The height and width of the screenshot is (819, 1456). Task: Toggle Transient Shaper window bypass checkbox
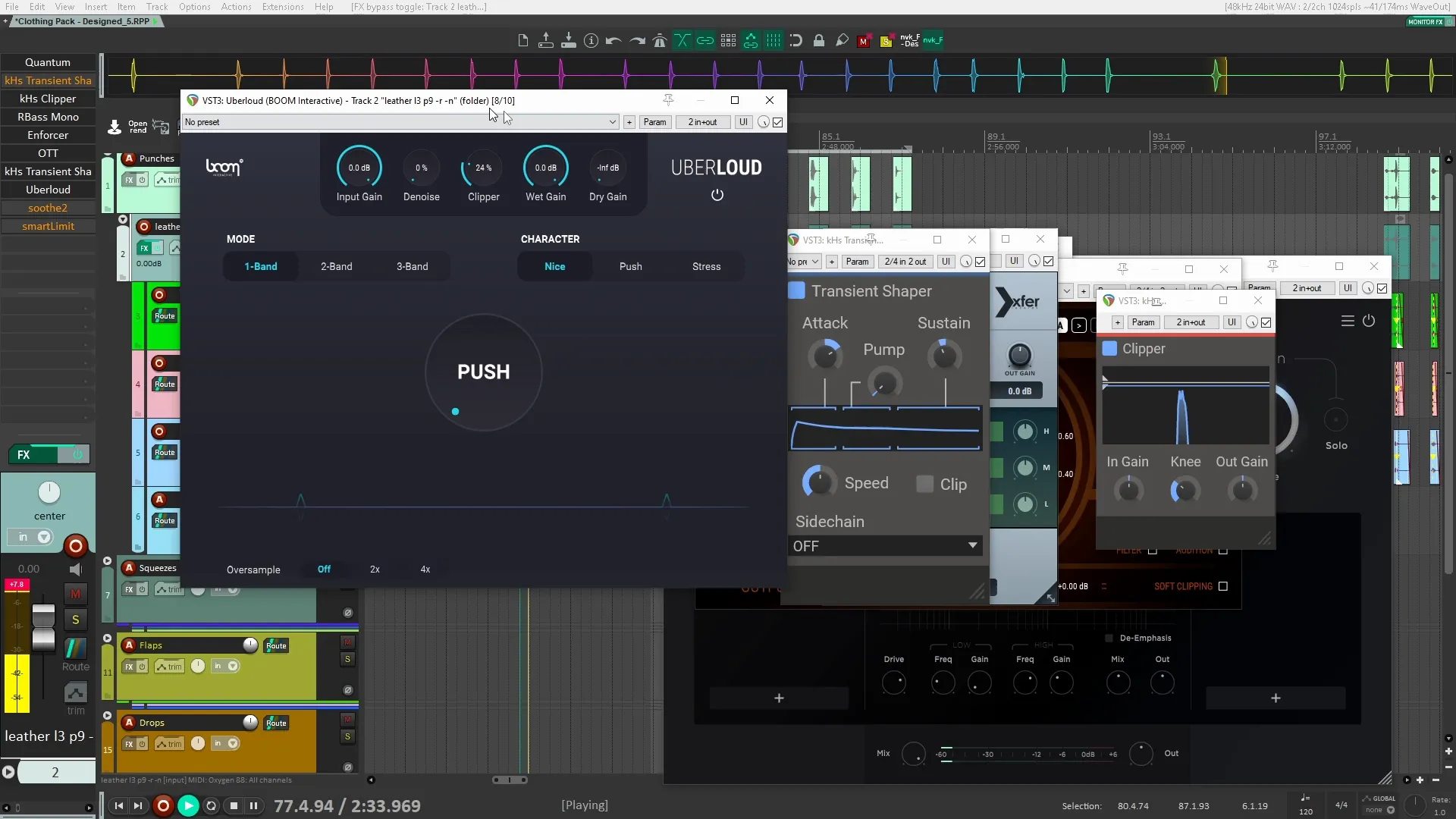click(981, 262)
